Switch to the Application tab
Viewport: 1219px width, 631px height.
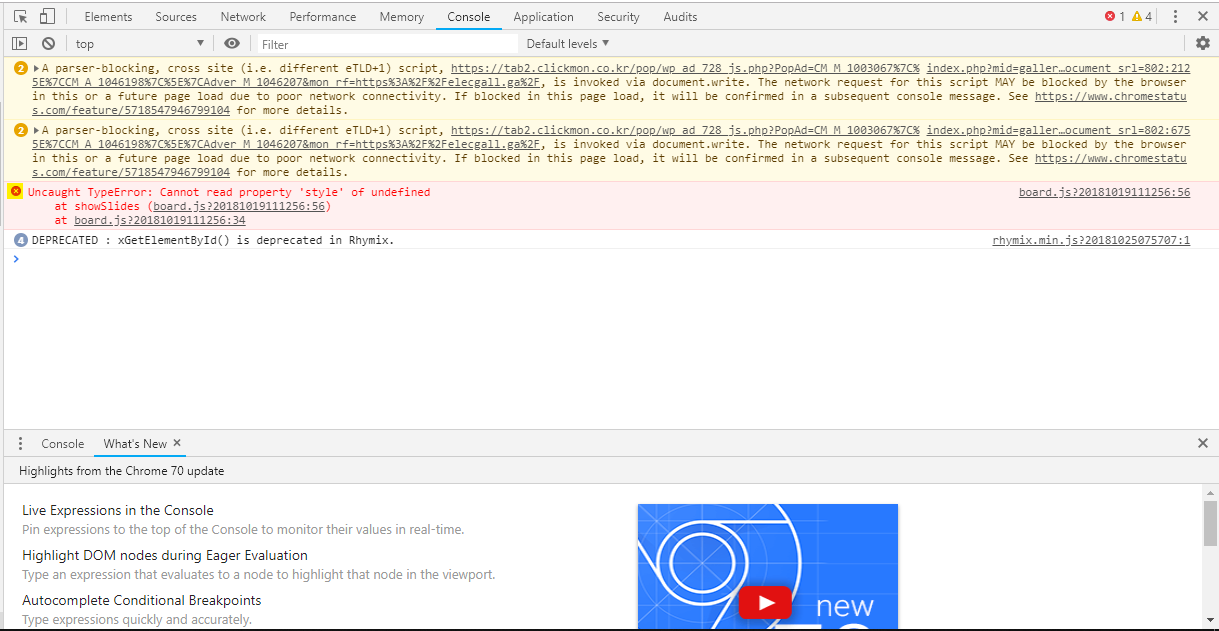click(x=543, y=17)
